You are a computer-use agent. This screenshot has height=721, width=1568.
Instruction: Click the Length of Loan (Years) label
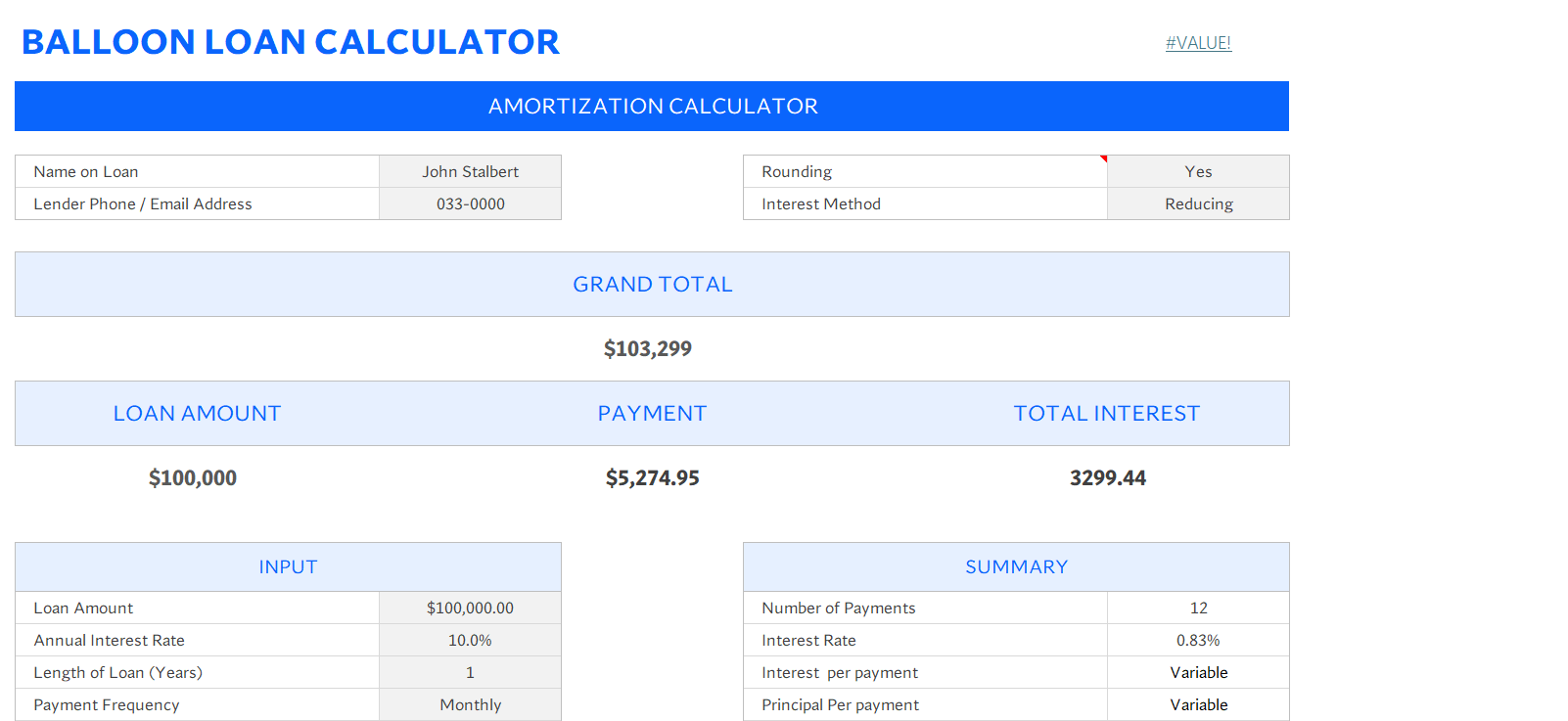[118, 672]
